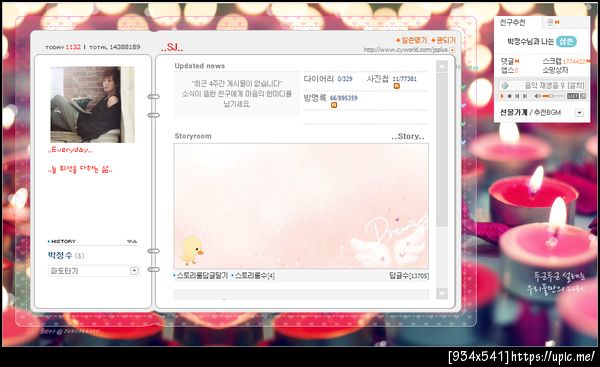Click the vertical scrollbar thumb
Image resolution: width=600 pixels, height=367 pixels.
pos(442,149)
